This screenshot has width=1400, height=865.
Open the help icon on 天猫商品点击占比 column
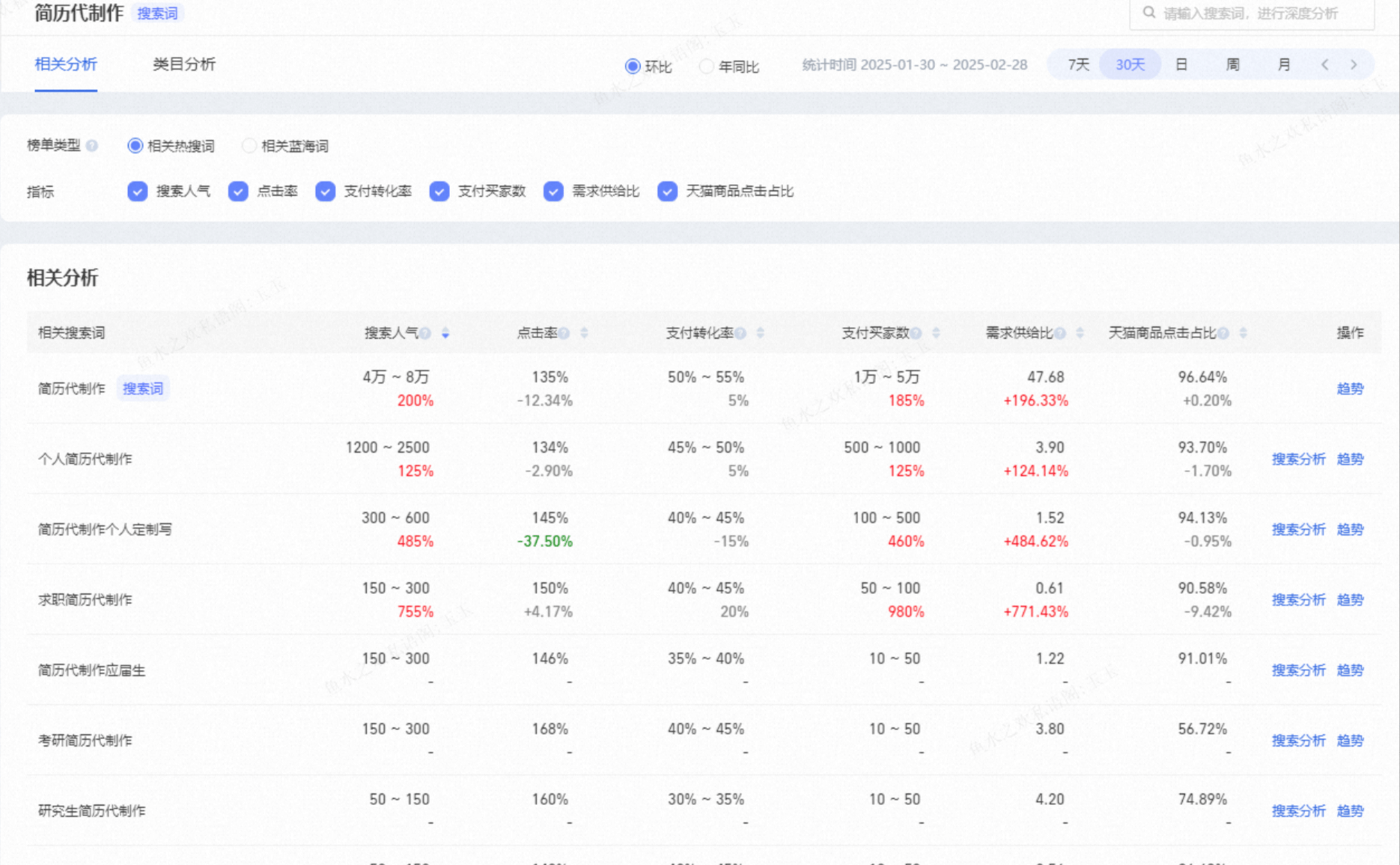[1223, 332]
